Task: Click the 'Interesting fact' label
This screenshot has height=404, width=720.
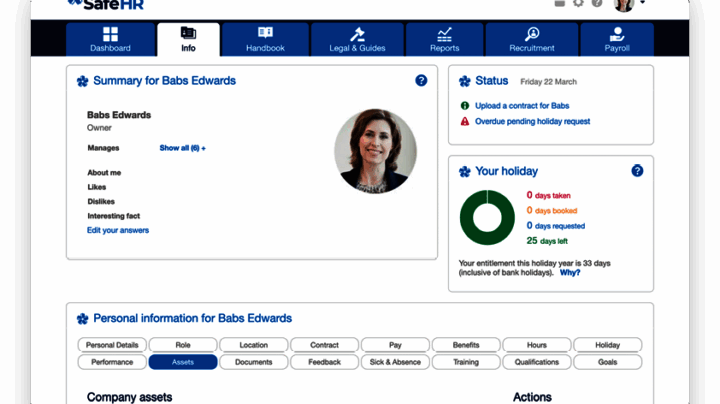Action: 113,216
